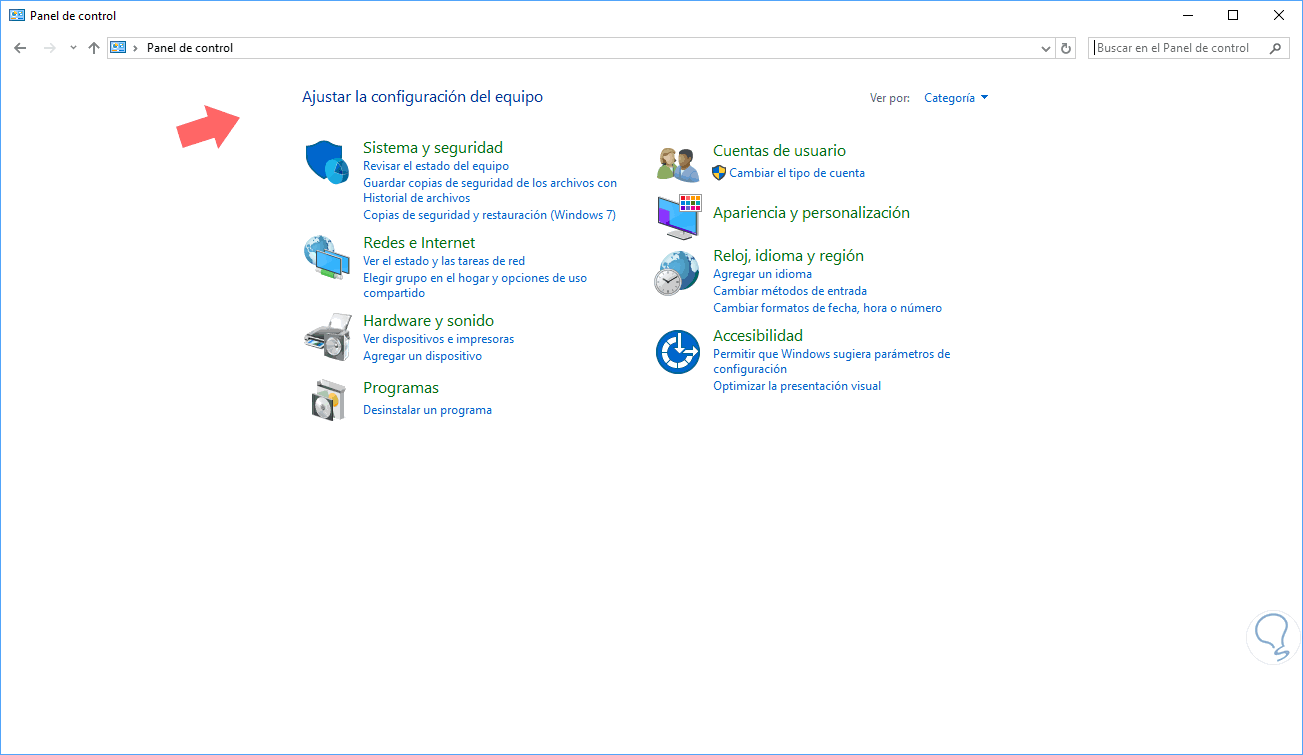The image size is (1303, 755).
Task: Open the Hardware y sonido printer icon
Action: tap(327, 337)
